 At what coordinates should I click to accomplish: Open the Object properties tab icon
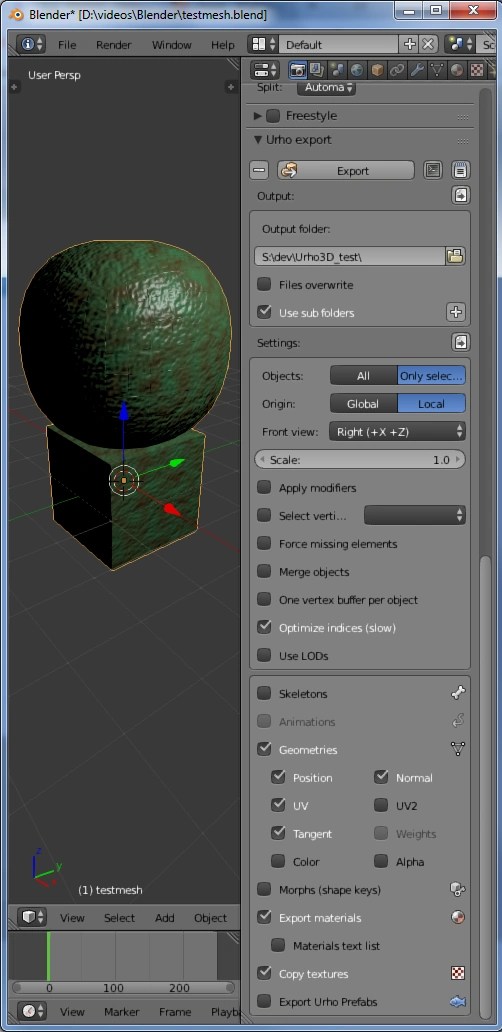tap(376, 70)
